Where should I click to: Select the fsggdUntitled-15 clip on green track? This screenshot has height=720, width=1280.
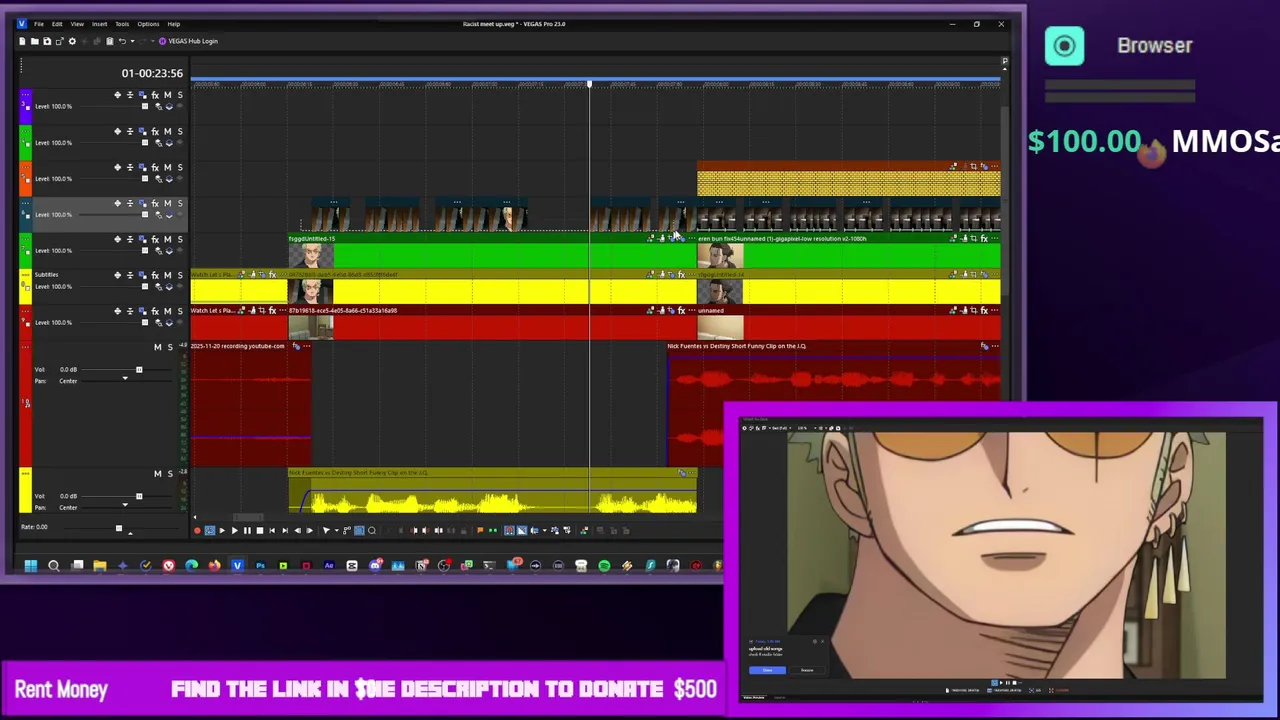click(x=491, y=252)
